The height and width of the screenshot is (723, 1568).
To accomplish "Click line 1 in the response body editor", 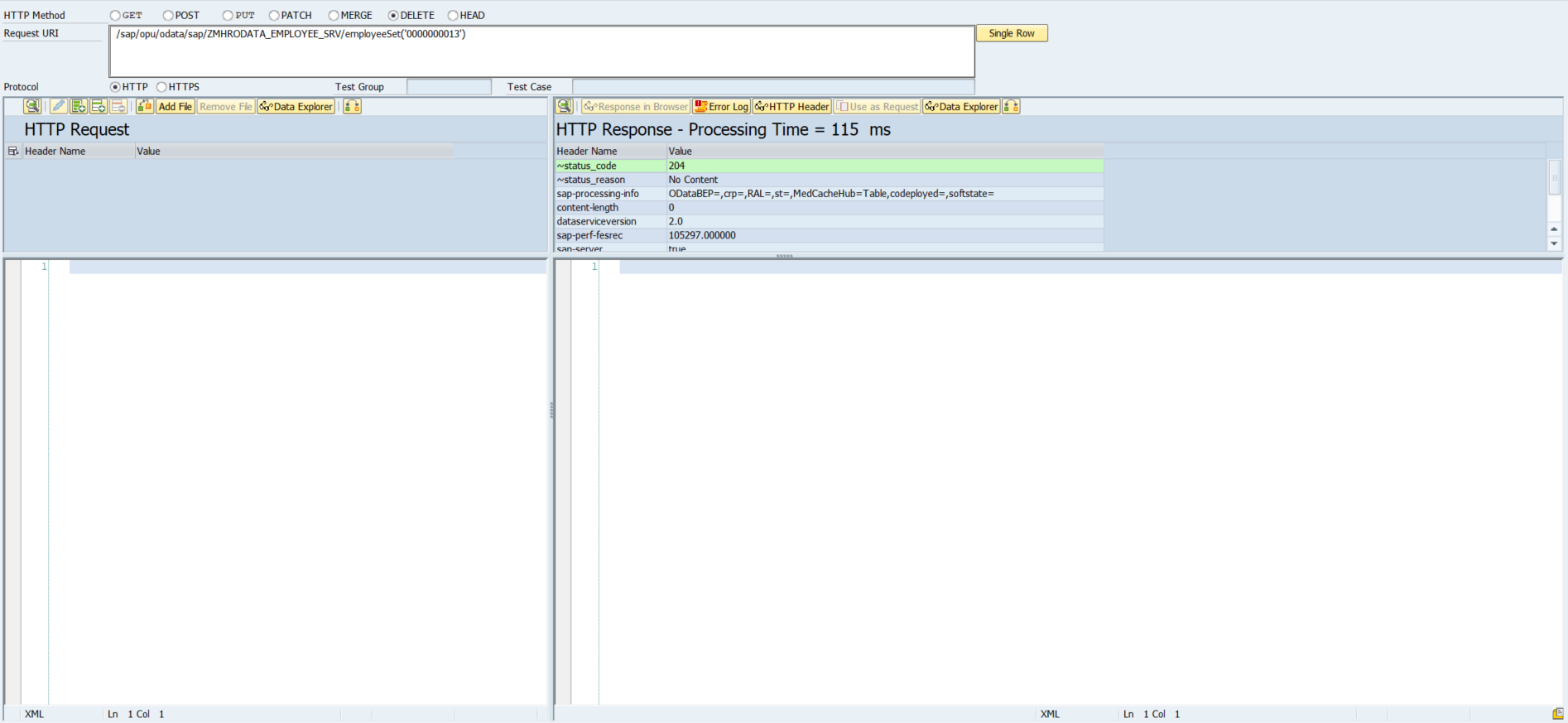I will click(1090, 267).
